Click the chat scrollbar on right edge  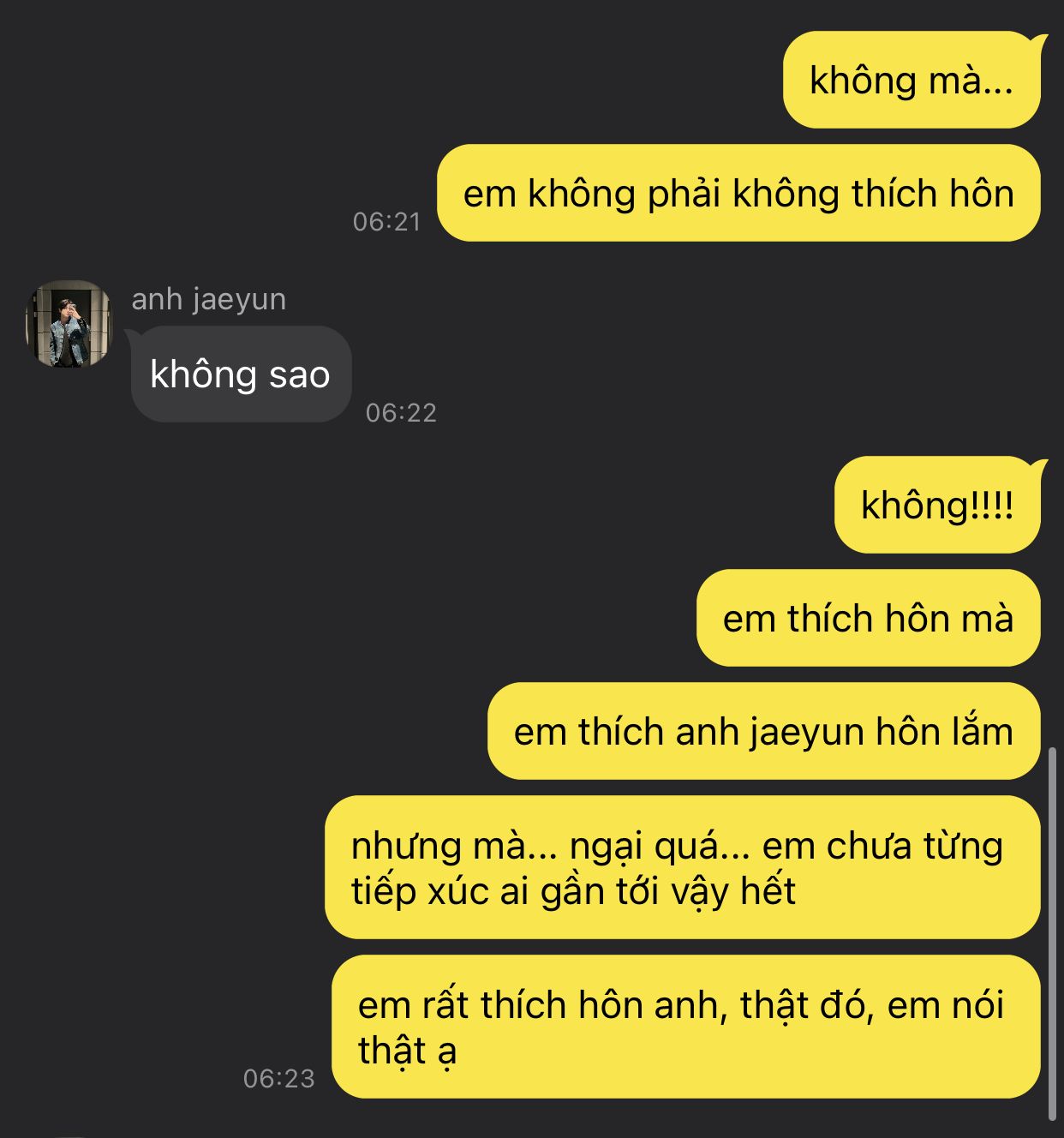(1053, 934)
